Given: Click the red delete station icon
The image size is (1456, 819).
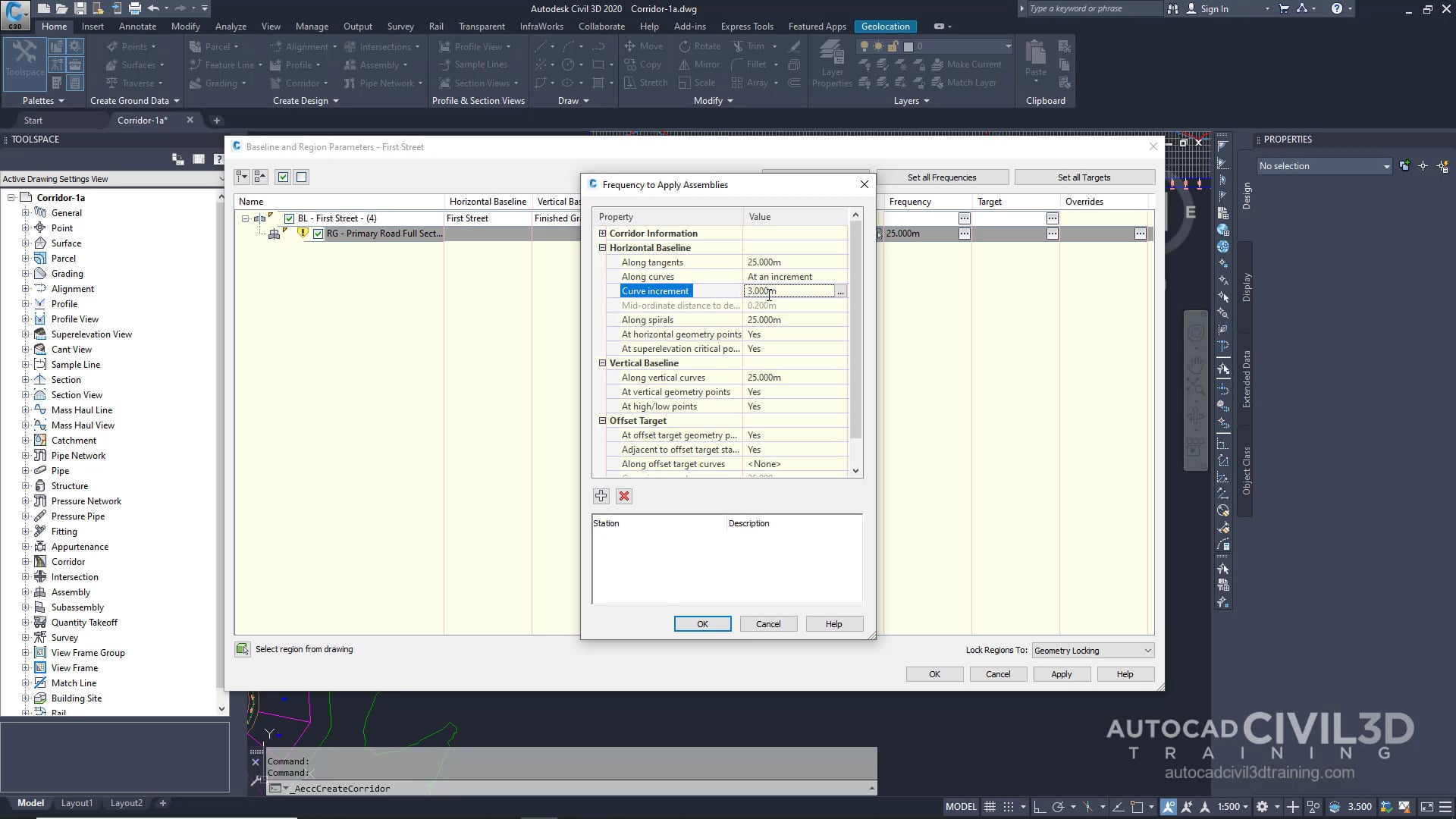Looking at the screenshot, I should (x=624, y=496).
